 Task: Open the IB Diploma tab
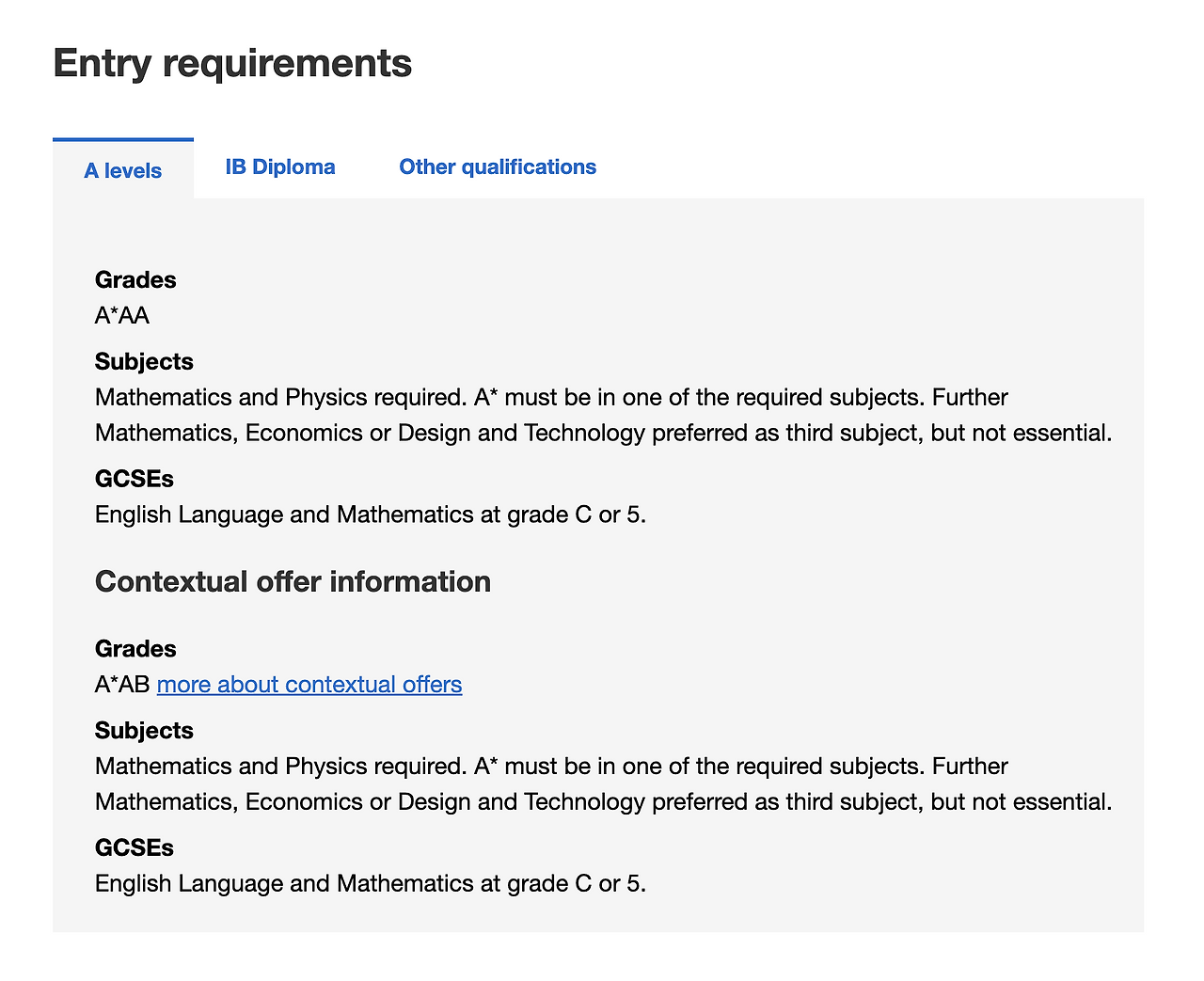(280, 166)
